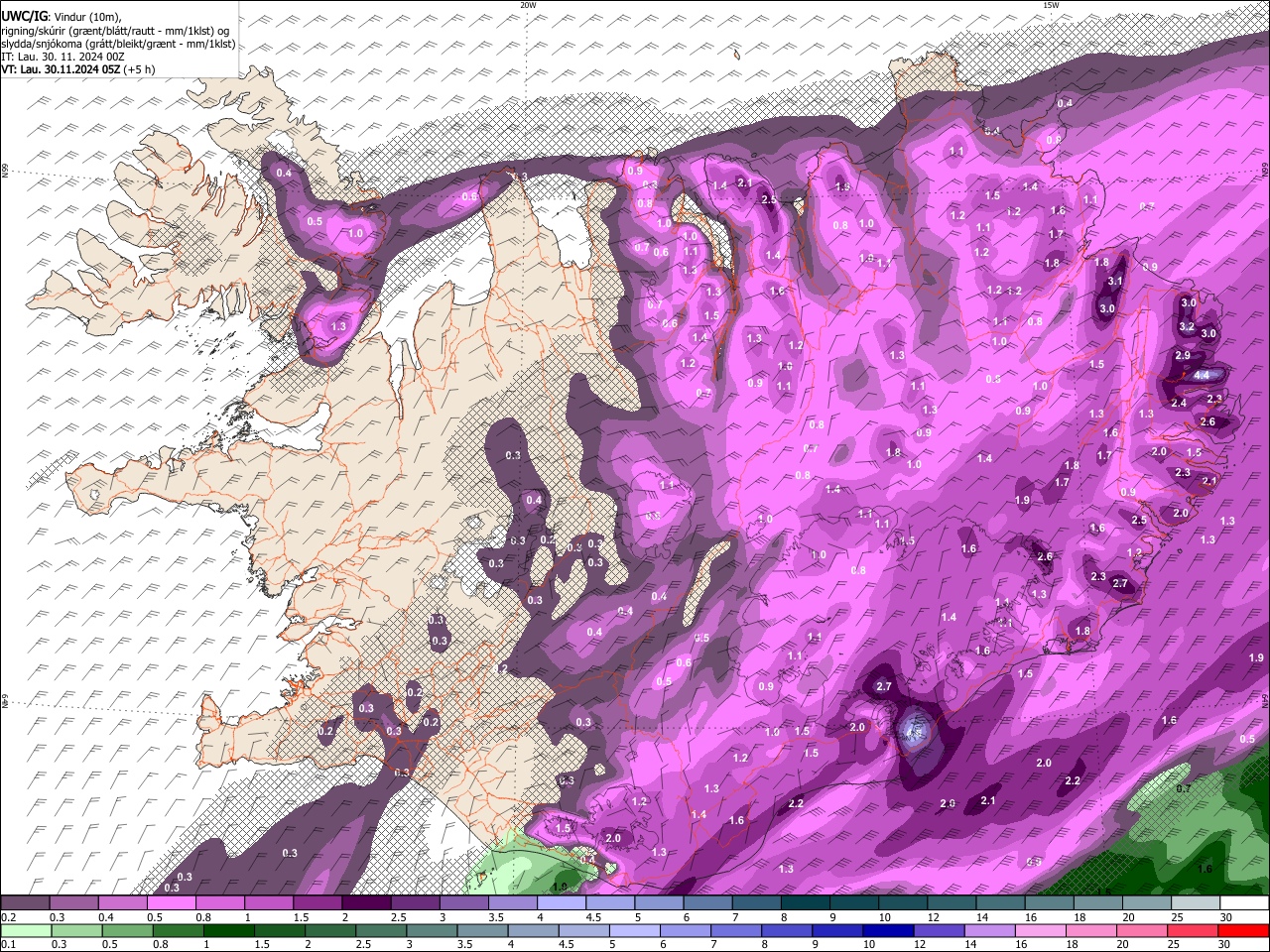Click the '15W' longitude label
This screenshot has width=1270, height=952.
pos(1050,5)
